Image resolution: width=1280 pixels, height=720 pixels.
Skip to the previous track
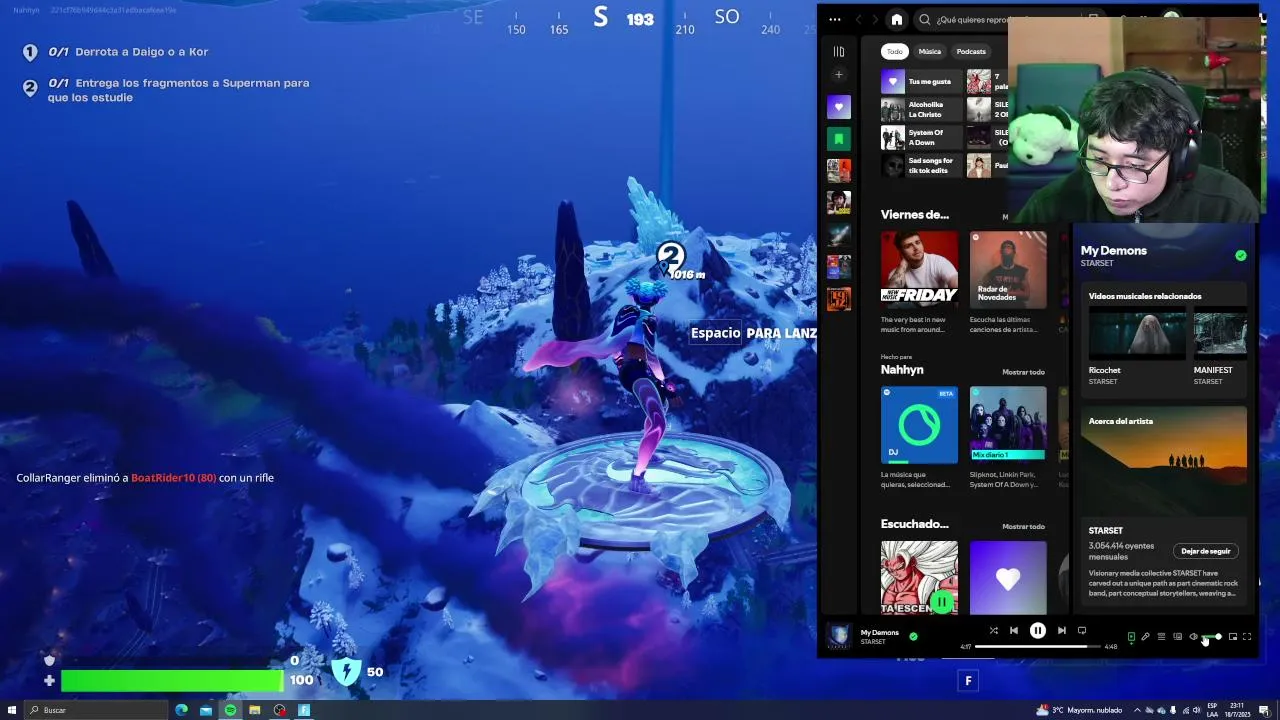[x=1014, y=631]
